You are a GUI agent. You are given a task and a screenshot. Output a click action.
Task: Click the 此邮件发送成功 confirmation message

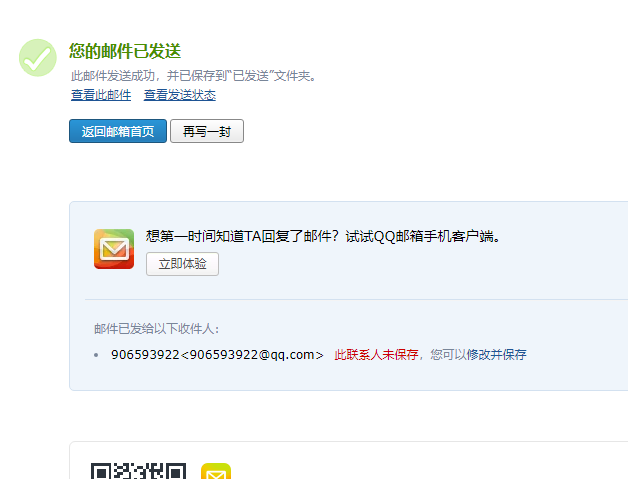click(193, 76)
